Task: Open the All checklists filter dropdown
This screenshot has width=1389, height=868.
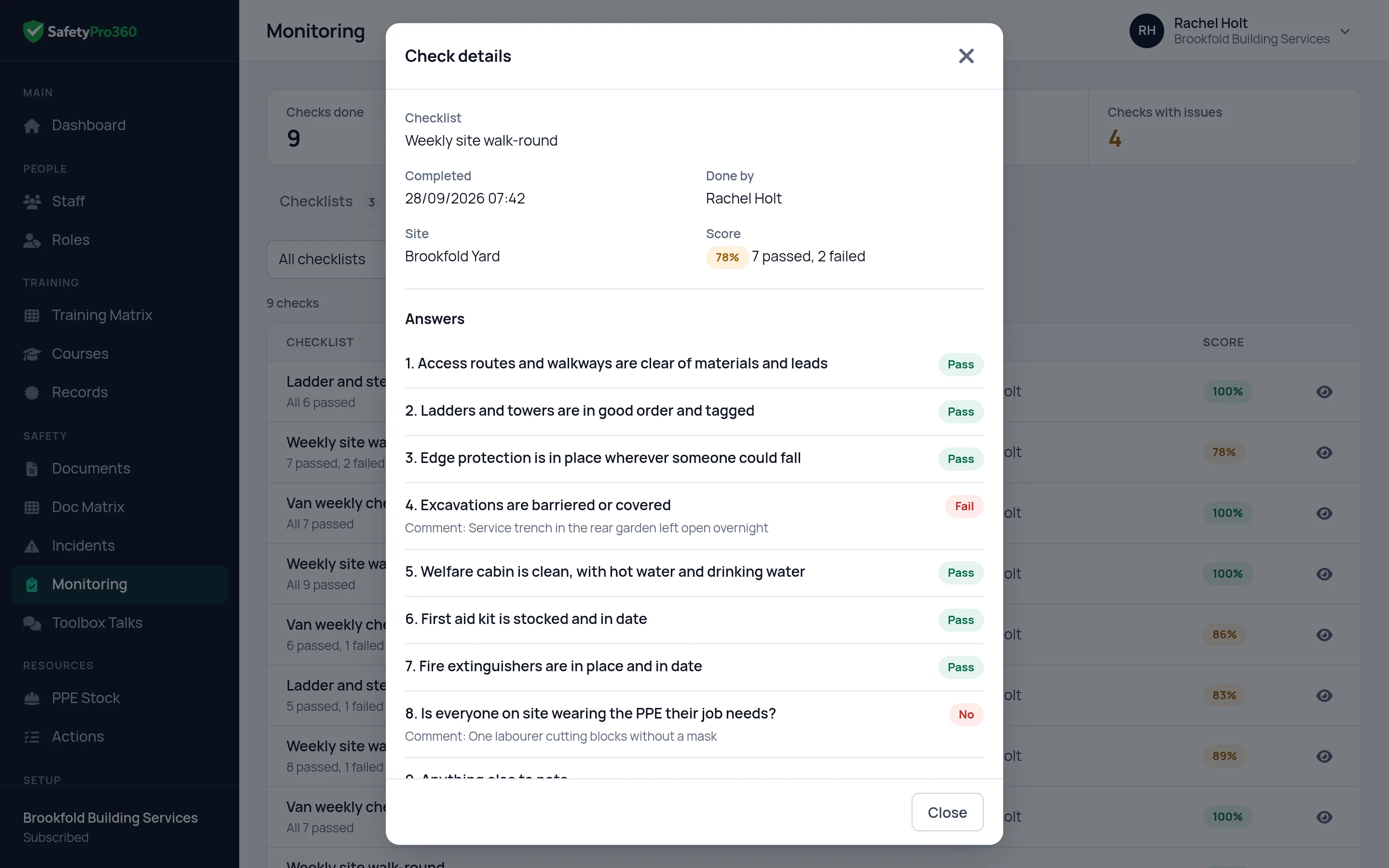Action: point(326,259)
